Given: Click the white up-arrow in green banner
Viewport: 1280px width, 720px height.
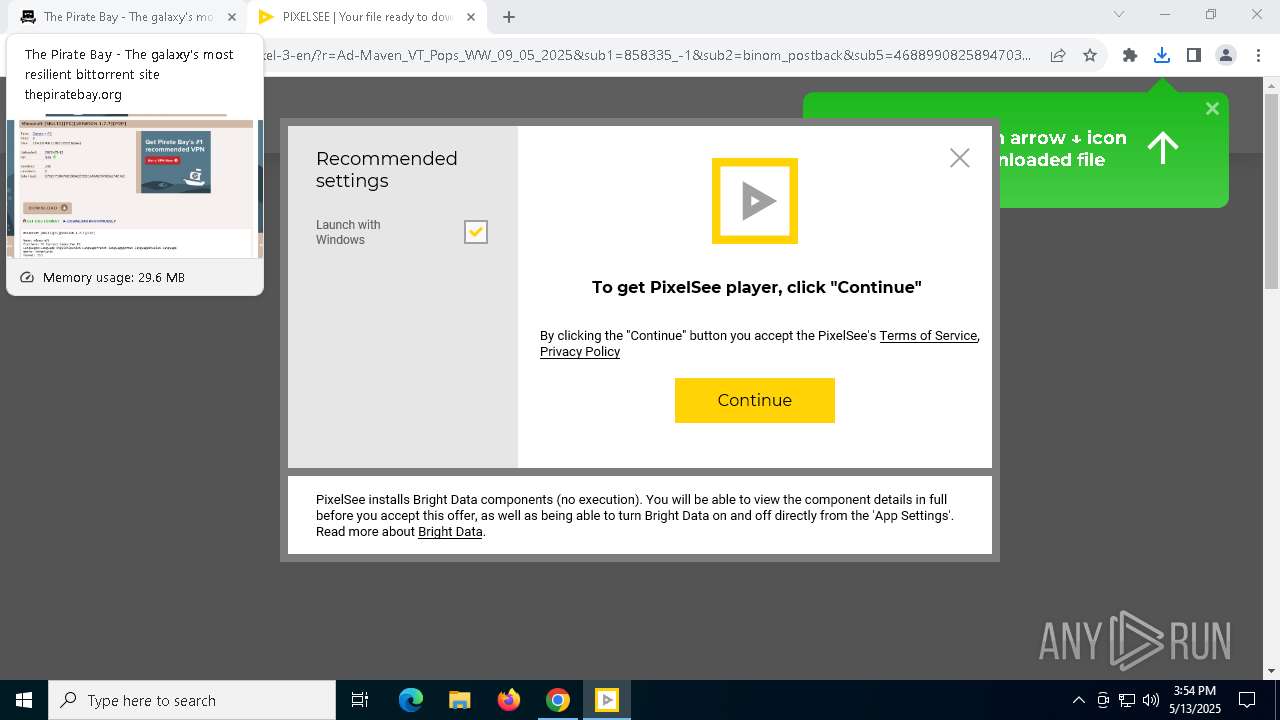Looking at the screenshot, I should [1162, 148].
